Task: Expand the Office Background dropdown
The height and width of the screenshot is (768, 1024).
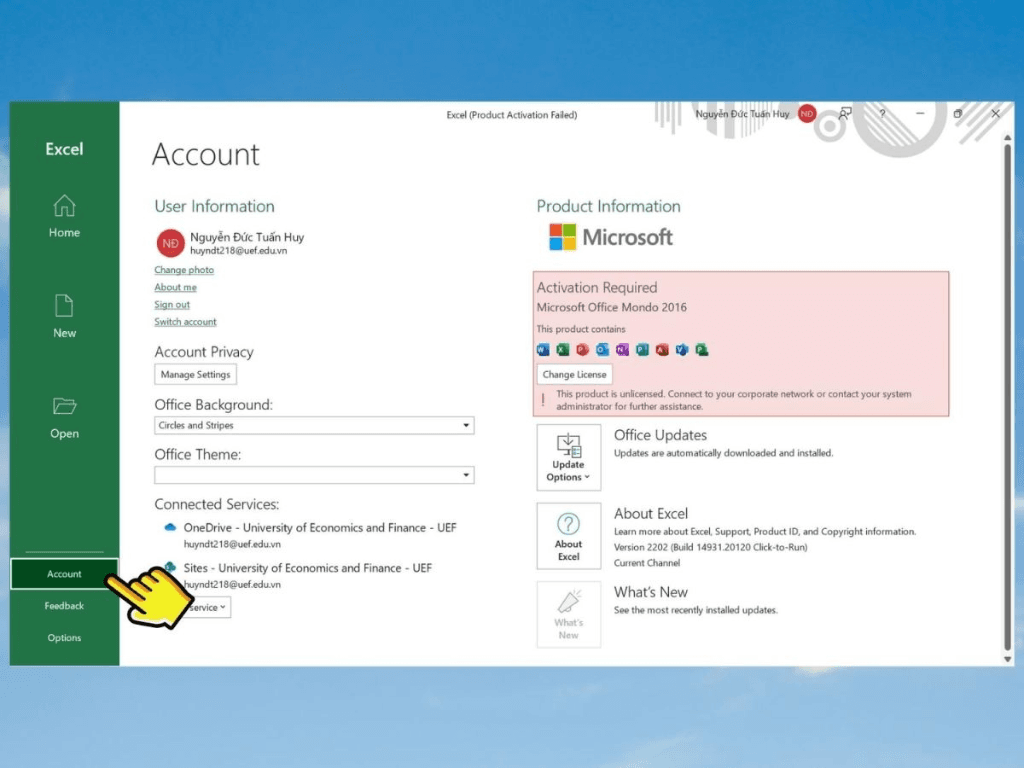Action: [x=466, y=425]
